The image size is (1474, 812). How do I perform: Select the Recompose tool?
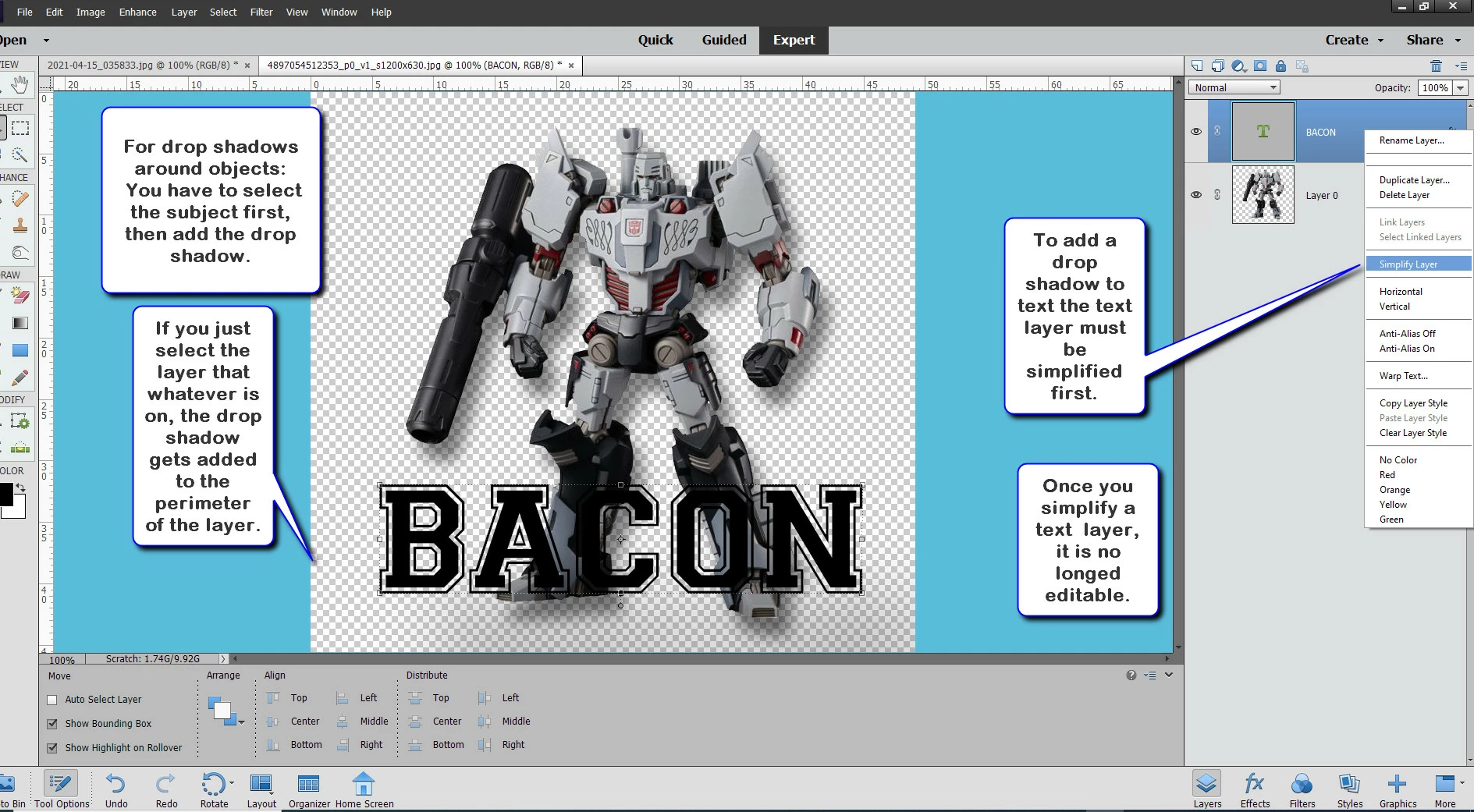[20, 422]
